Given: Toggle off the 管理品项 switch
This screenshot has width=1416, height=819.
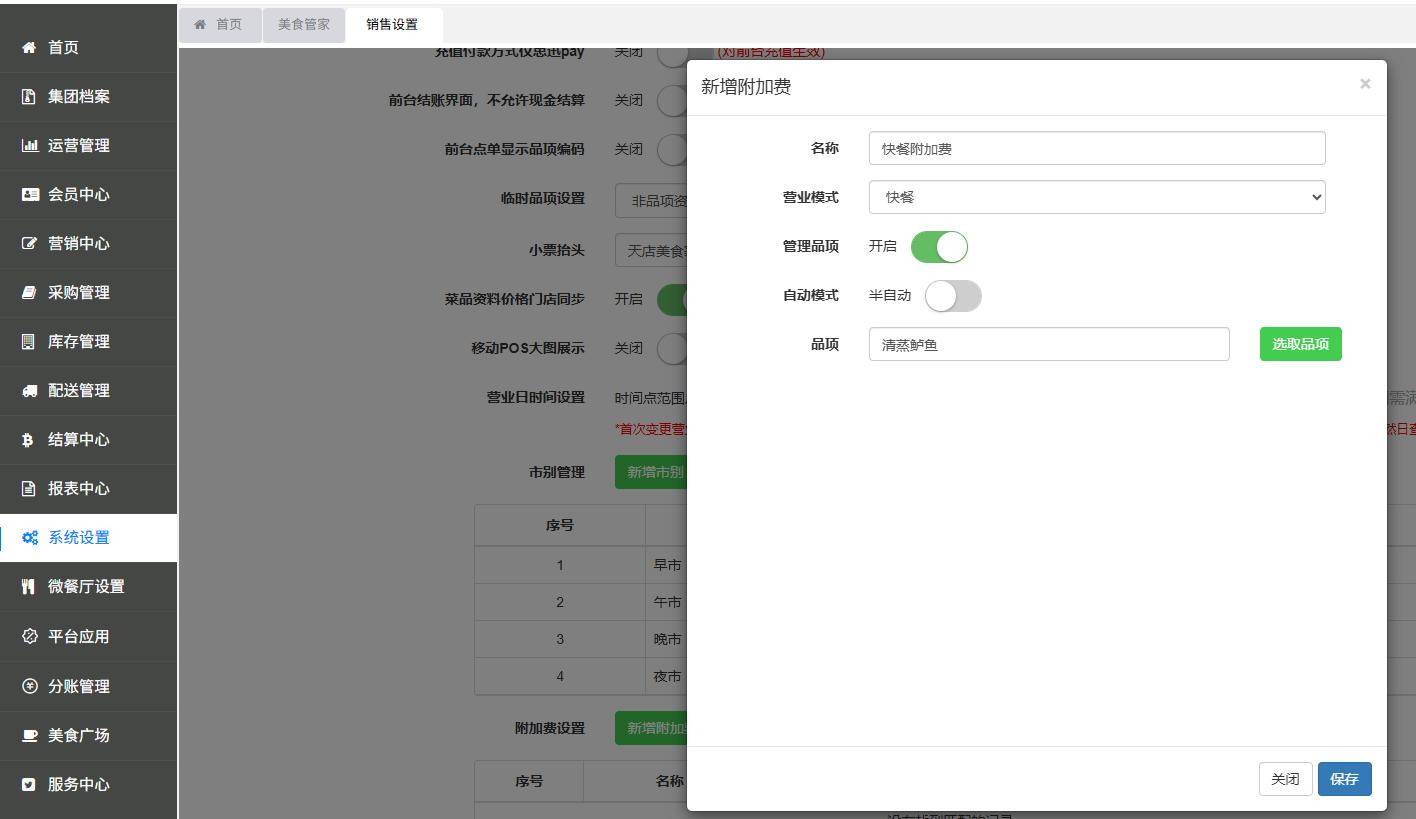Looking at the screenshot, I should [x=939, y=247].
